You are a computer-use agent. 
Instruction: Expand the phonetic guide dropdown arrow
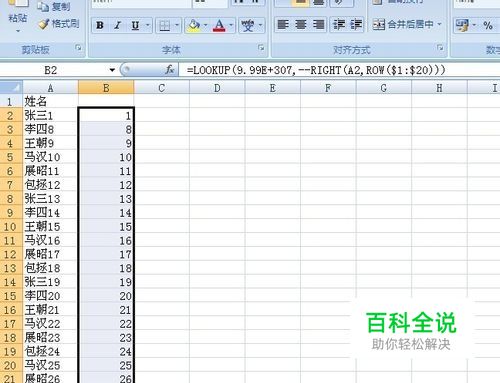(x=260, y=25)
